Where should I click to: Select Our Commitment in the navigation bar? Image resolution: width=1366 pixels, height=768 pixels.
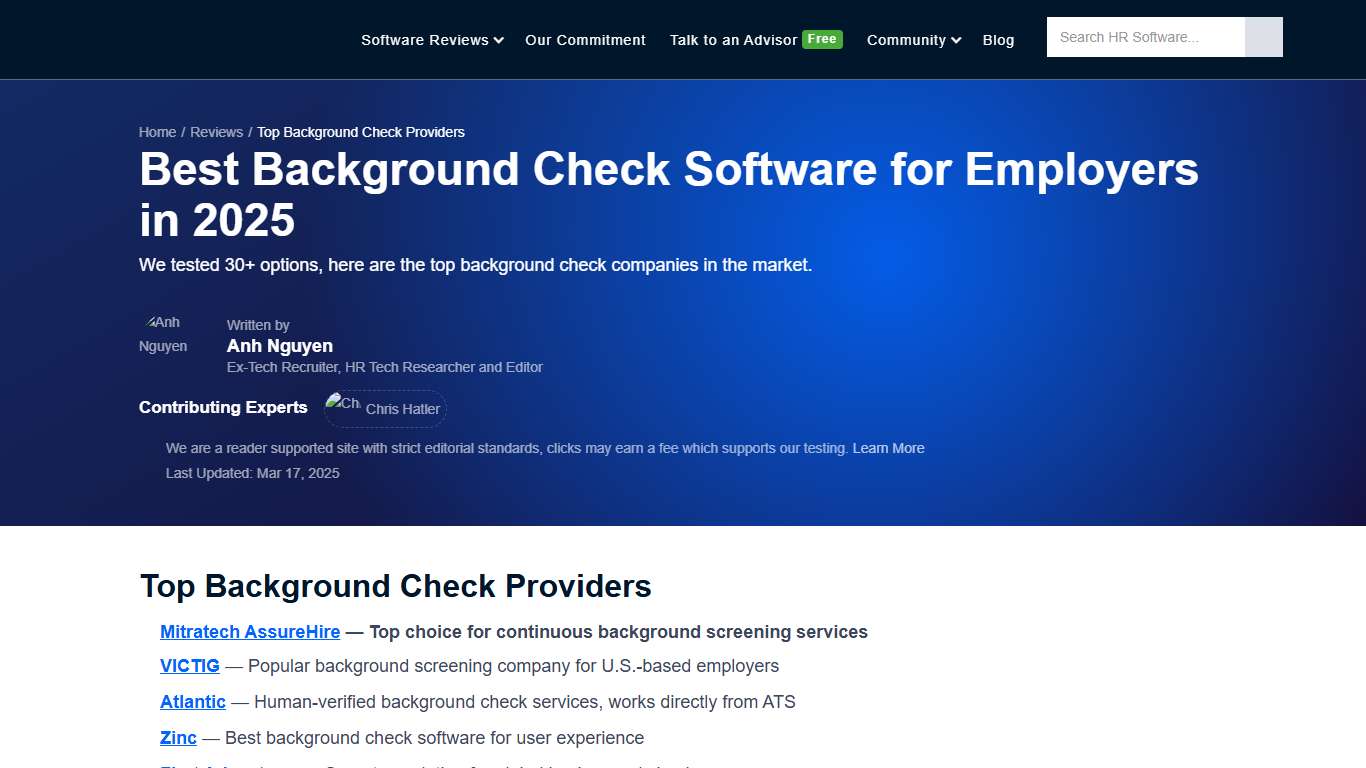(585, 40)
